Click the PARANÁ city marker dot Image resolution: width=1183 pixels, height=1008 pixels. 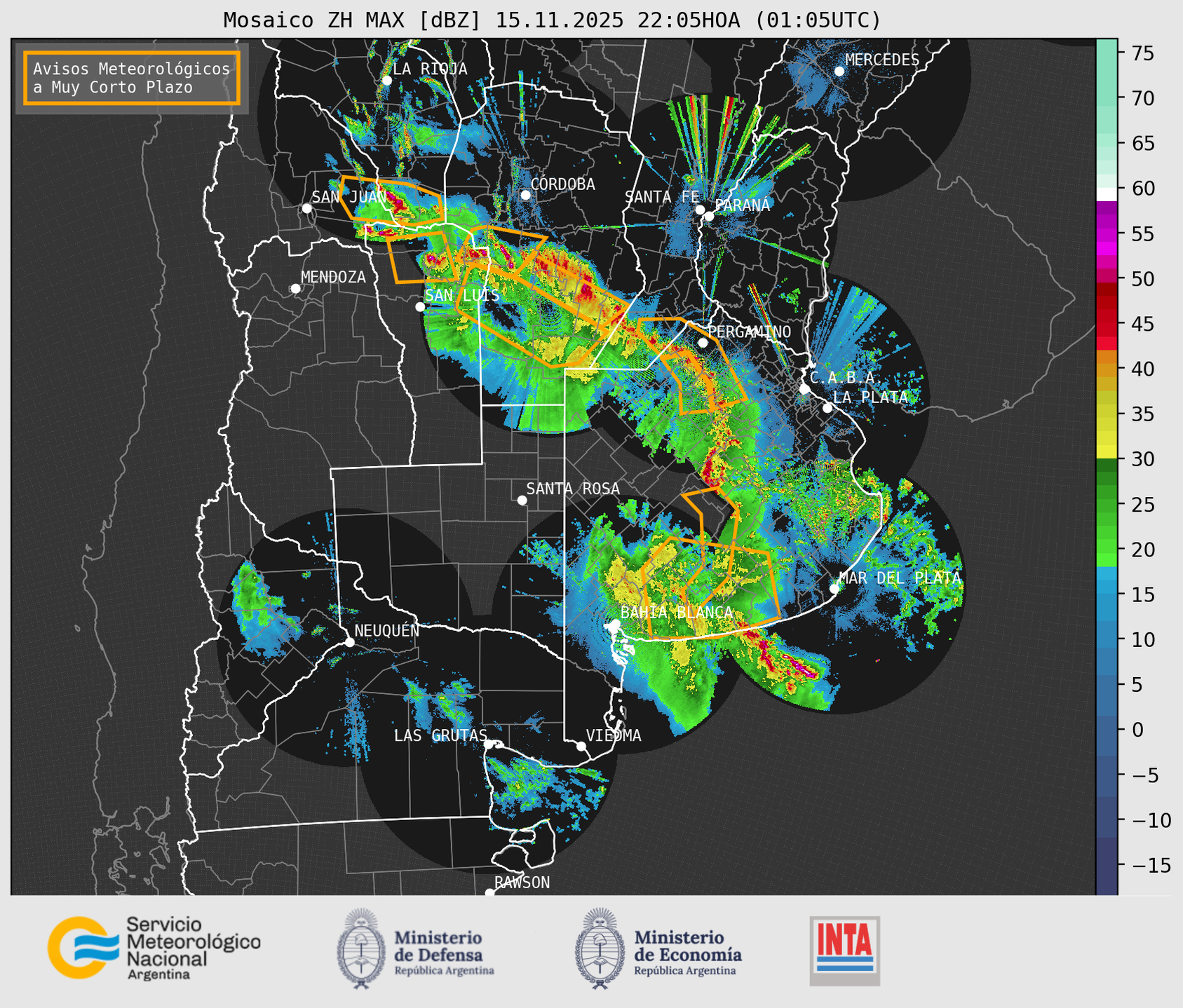click(710, 216)
